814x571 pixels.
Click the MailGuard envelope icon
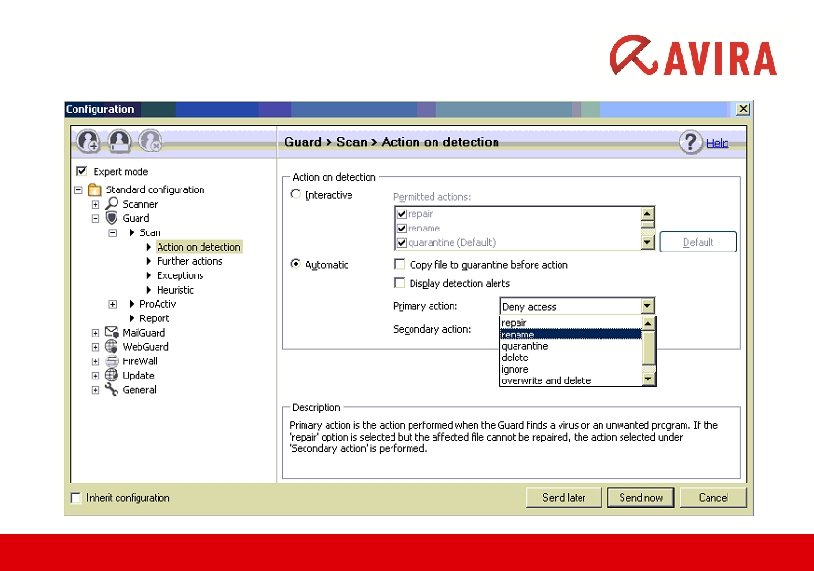(112, 332)
